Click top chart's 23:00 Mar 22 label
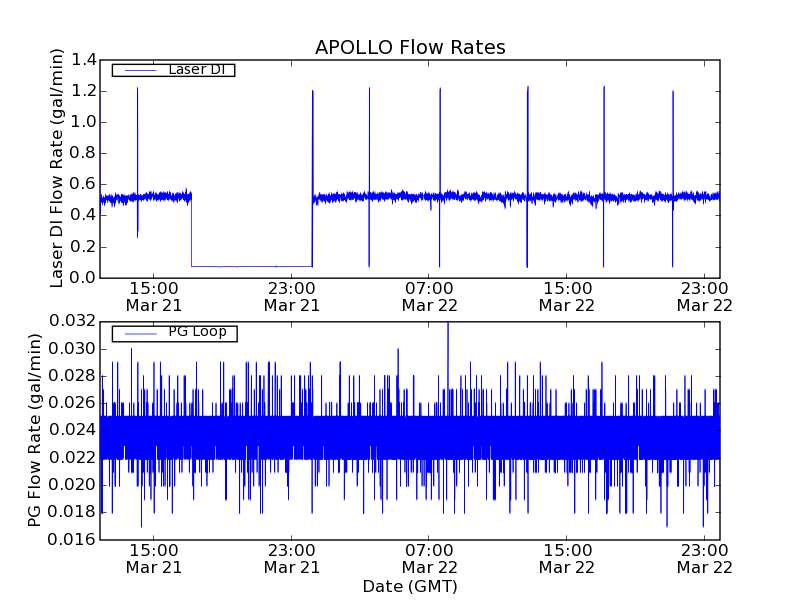The width and height of the screenshot is (800, 600). [x=705, y=297]
